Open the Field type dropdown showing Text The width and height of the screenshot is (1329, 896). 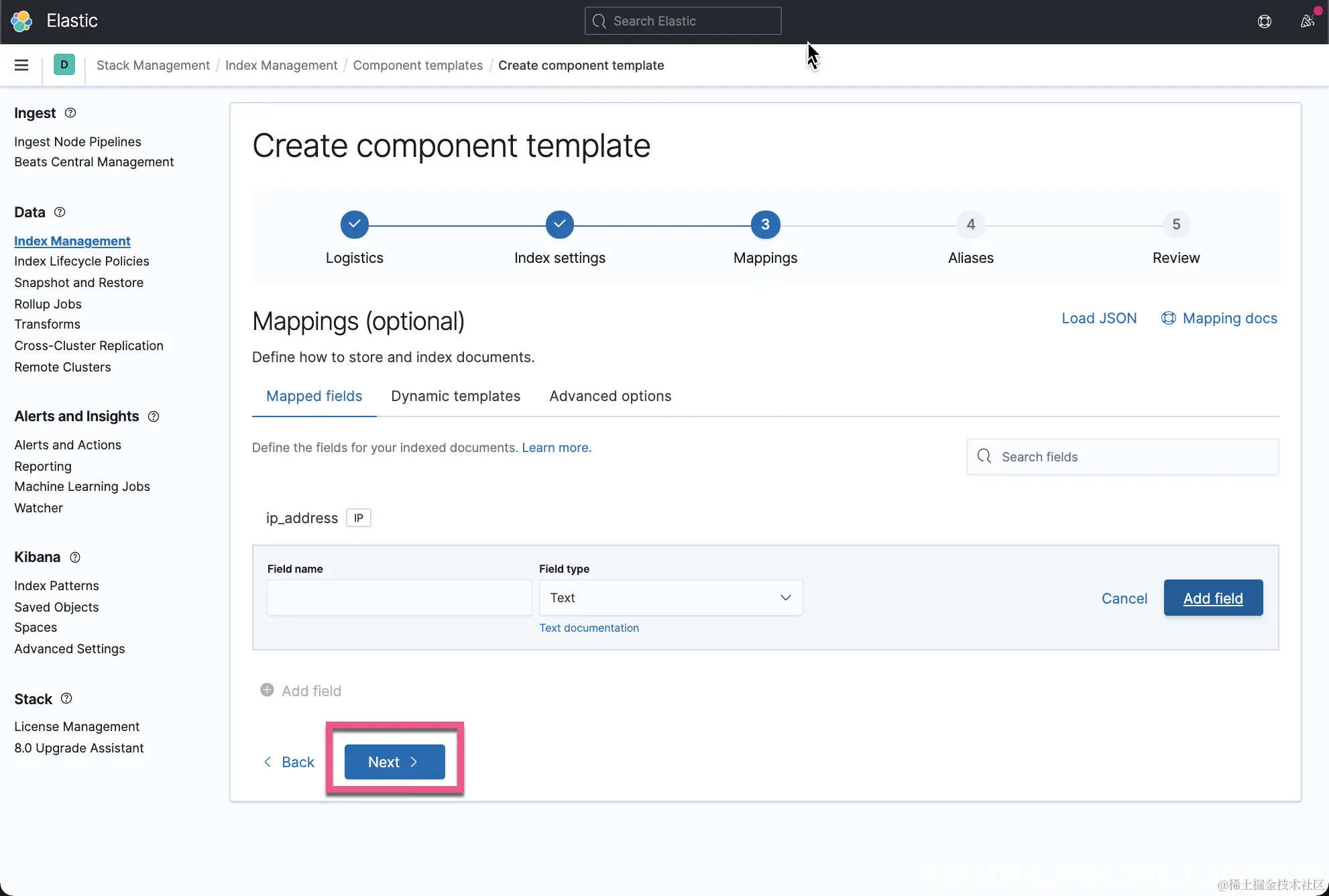coord(671,598)
